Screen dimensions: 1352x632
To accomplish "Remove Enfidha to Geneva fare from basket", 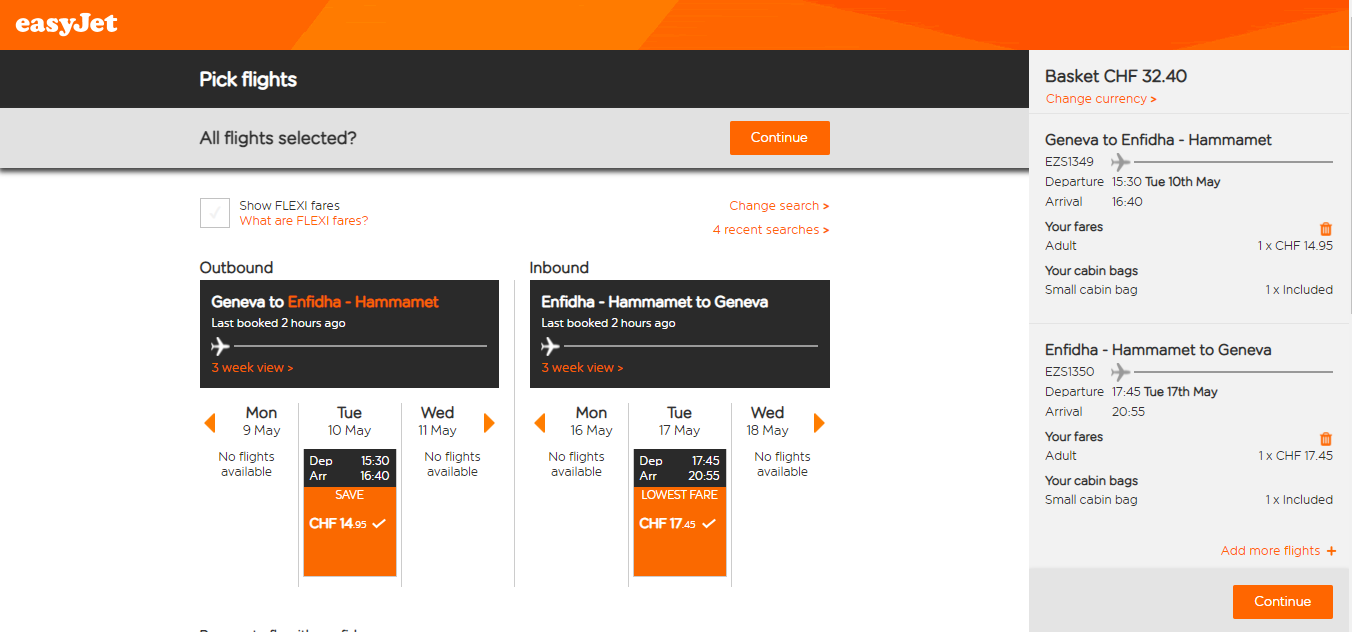I will [1326, 439].
